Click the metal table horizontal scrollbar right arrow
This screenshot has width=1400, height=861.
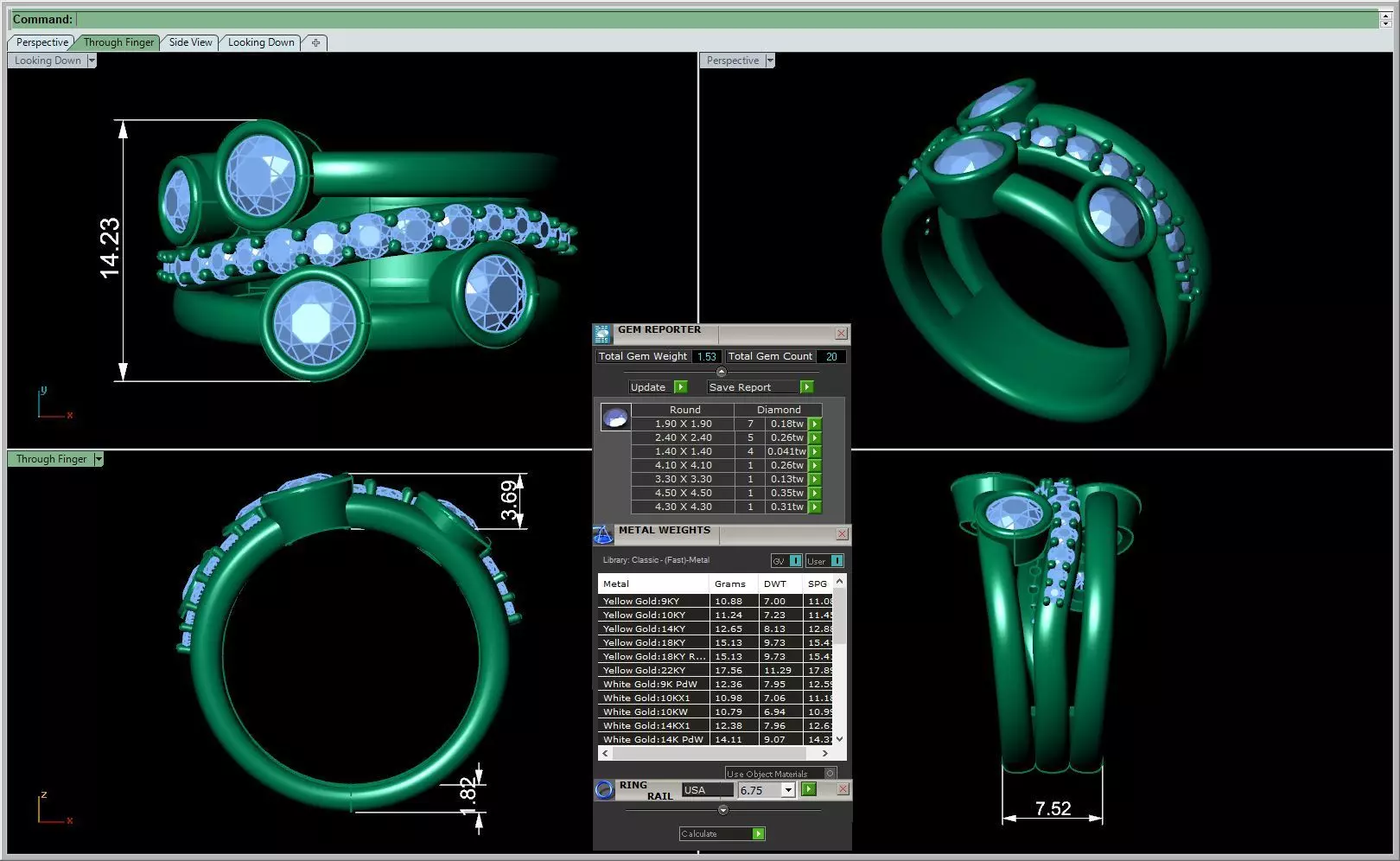825,753
